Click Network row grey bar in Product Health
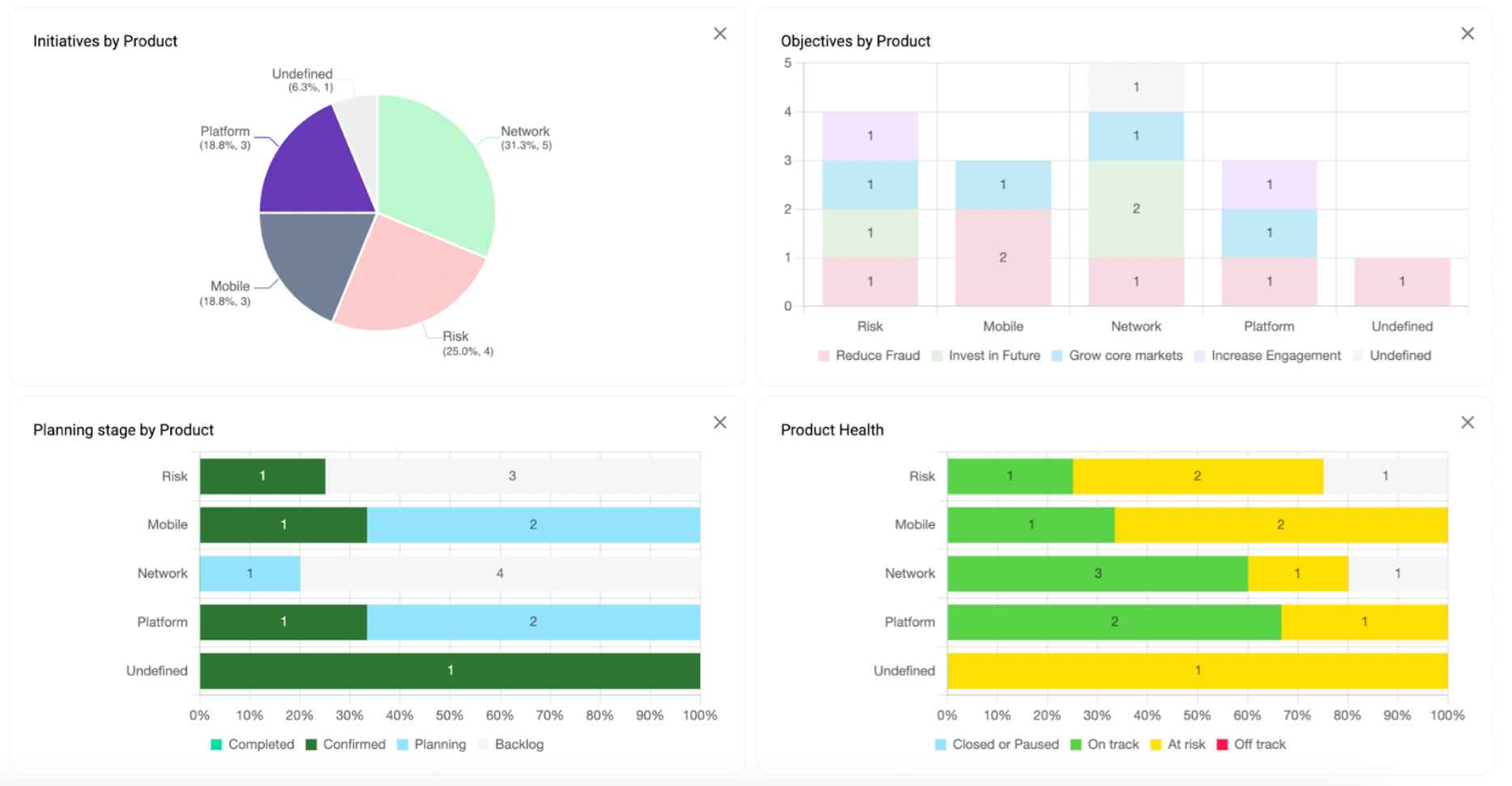 point(1398,574)
